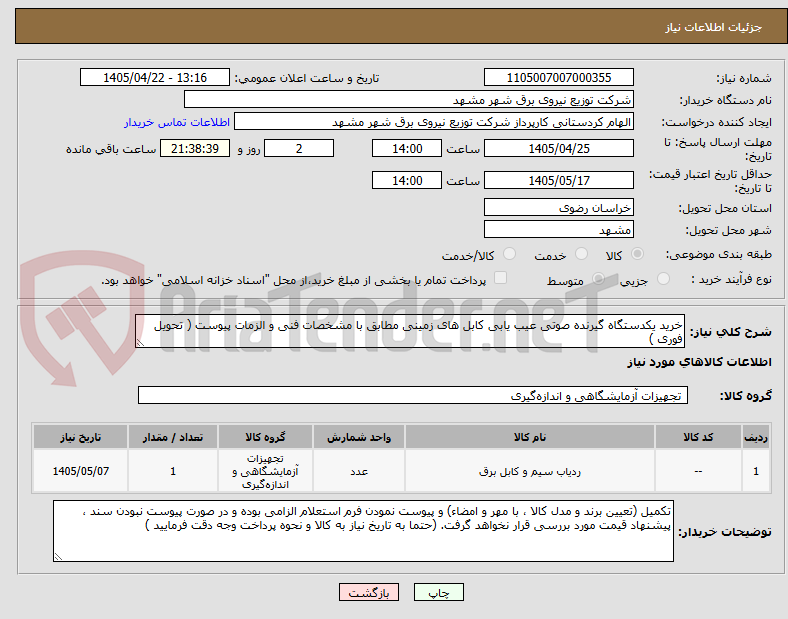Choose the متوسط purchase type radio
Image resolution: width=788 pixels, height=619 pixels.
point(598,278)
